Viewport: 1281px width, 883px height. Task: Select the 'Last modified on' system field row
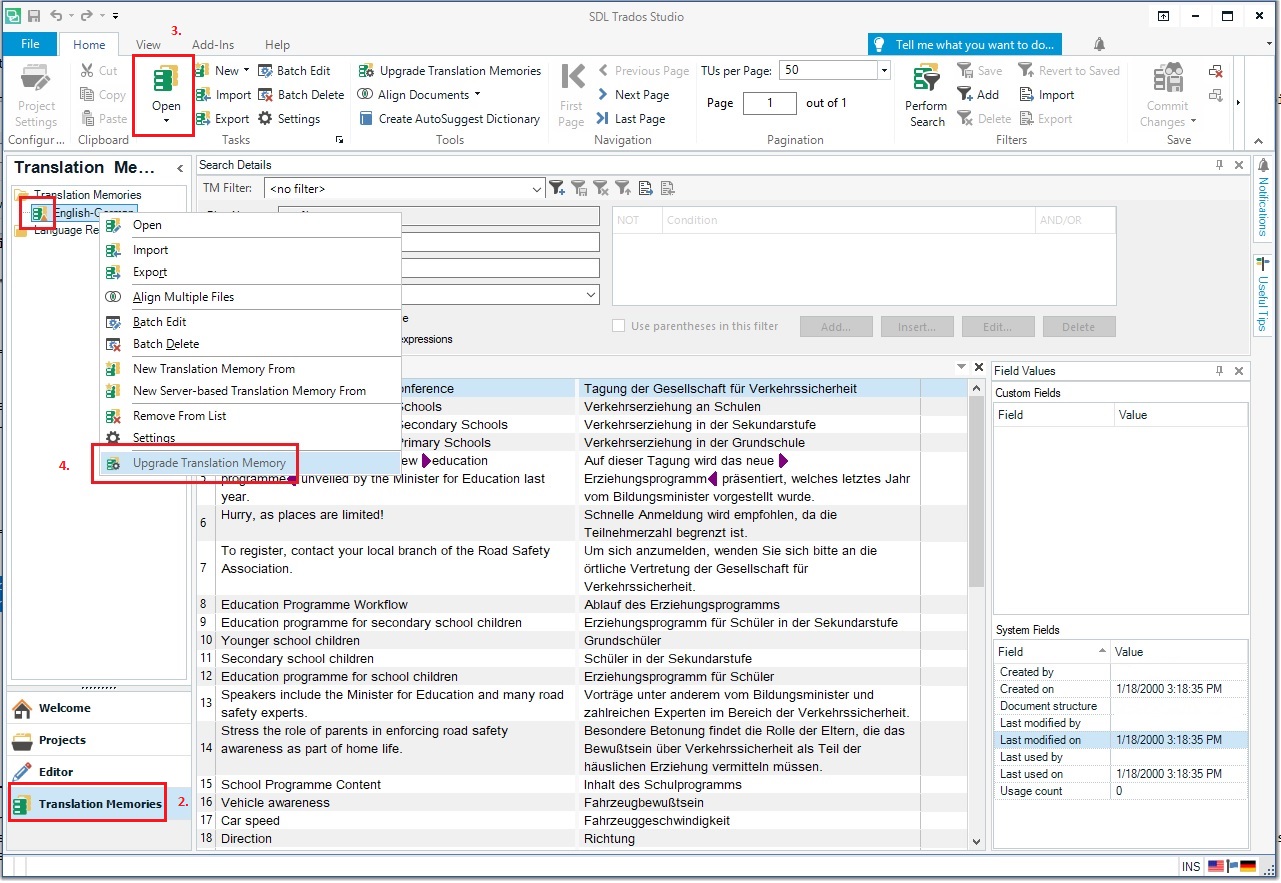1120,740
